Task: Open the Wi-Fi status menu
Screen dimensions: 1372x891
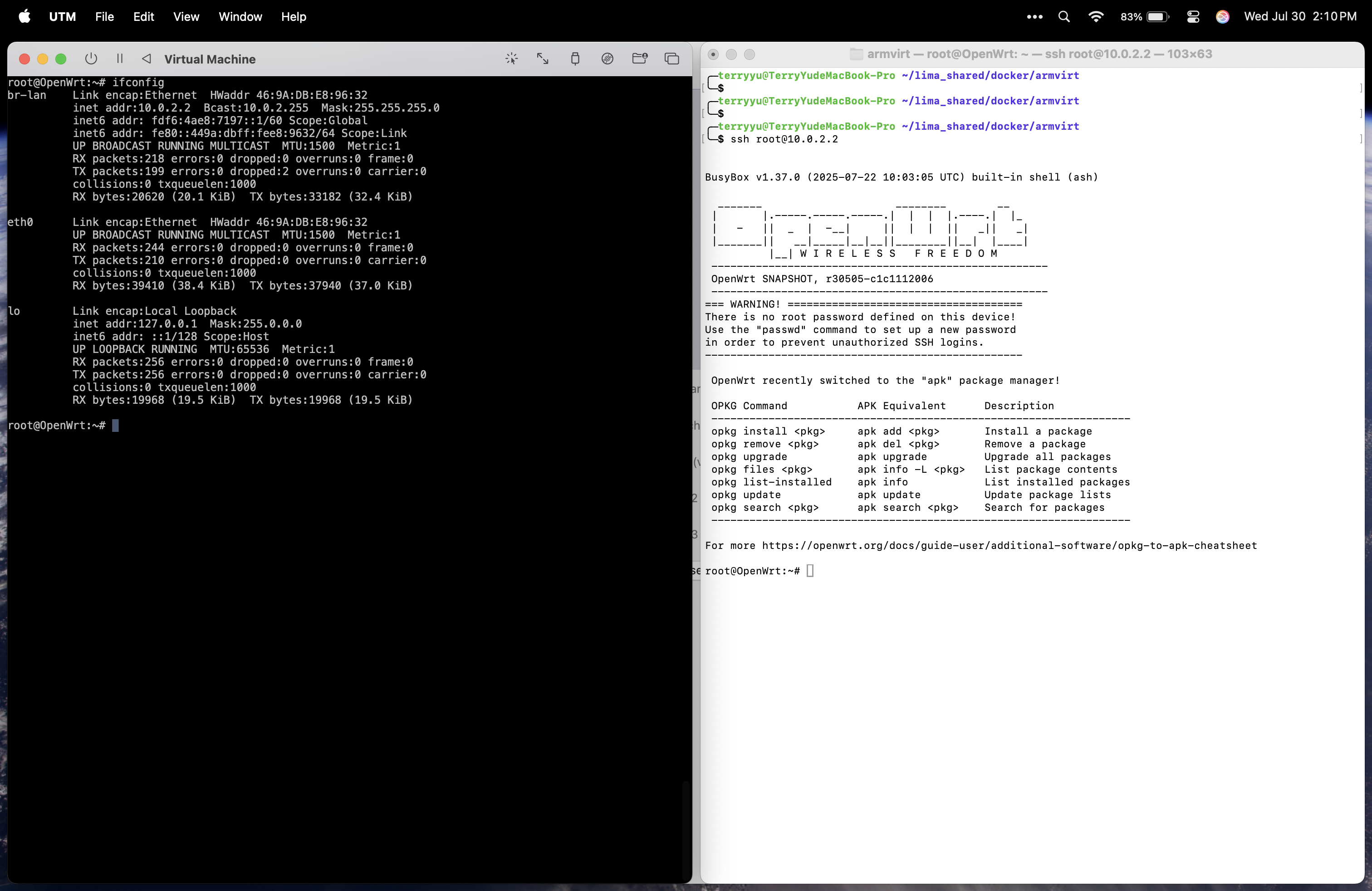Action: 1096,17
